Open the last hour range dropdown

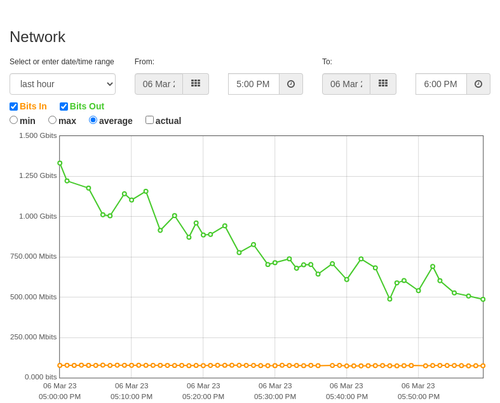click(63, 84)
